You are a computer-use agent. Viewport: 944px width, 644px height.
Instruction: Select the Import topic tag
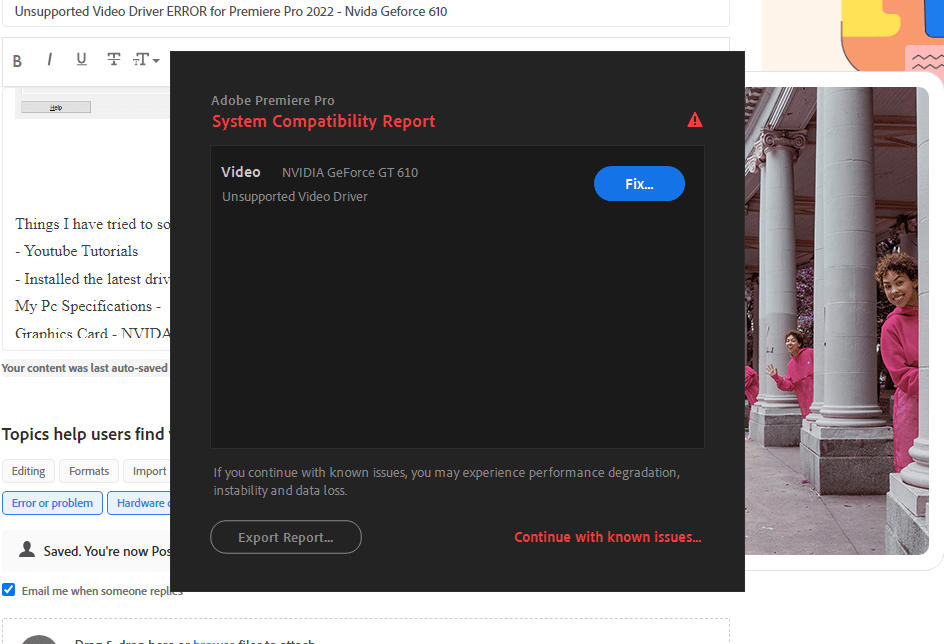click(x=148, y=471)
